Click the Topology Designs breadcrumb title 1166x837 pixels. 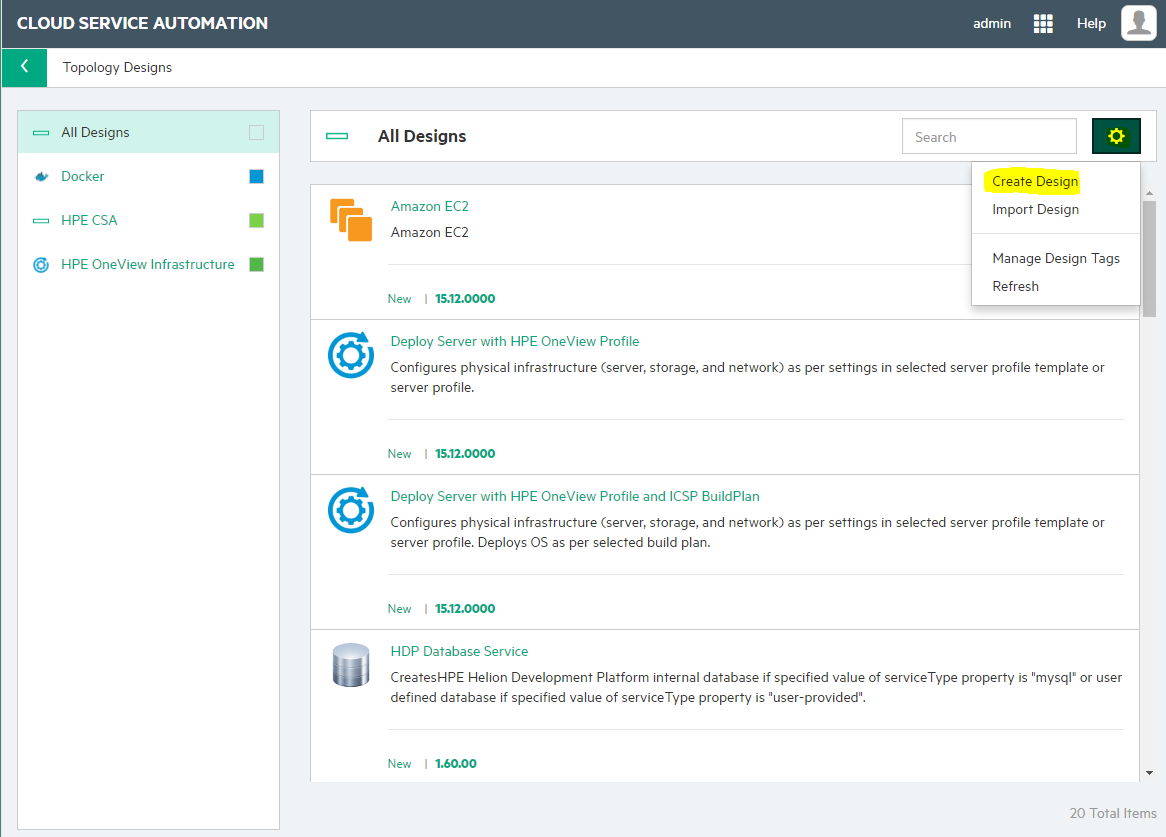point(117,68)
